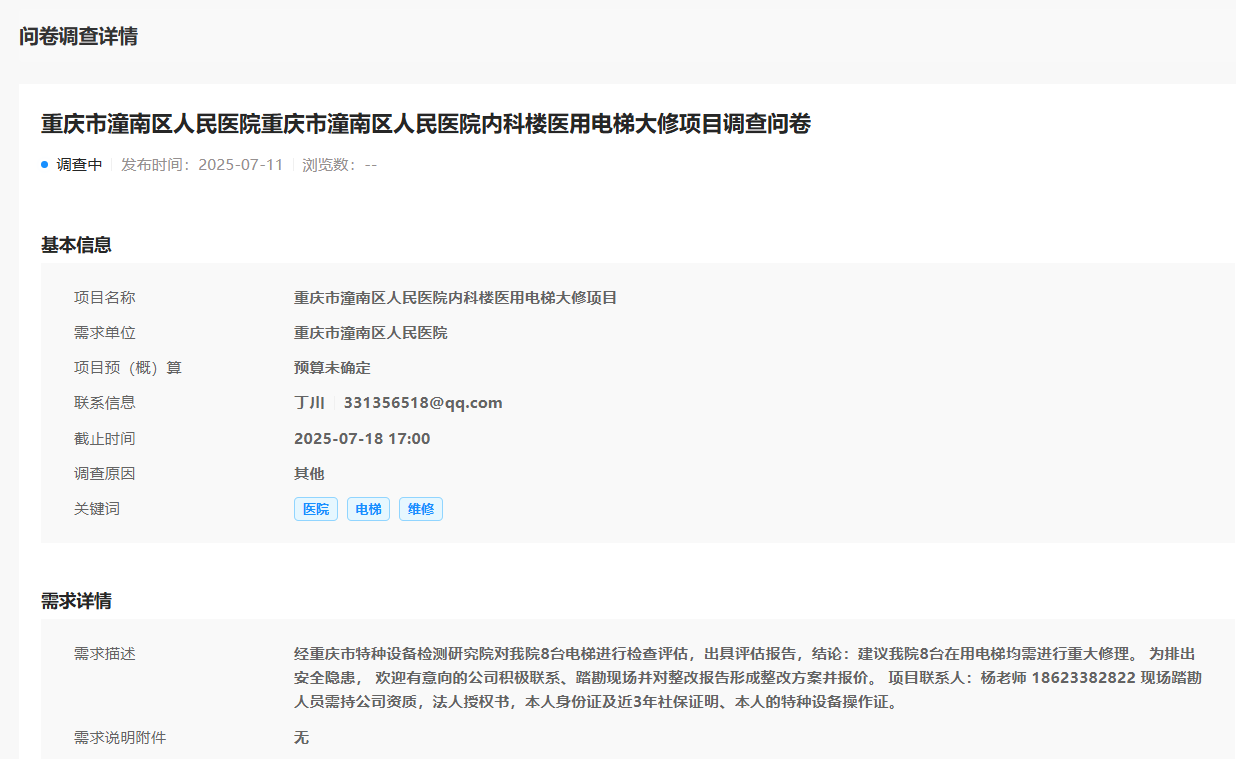Click the contact name 丁川
The height and width of the screenshot is (759, 1236).
point(309,403)
